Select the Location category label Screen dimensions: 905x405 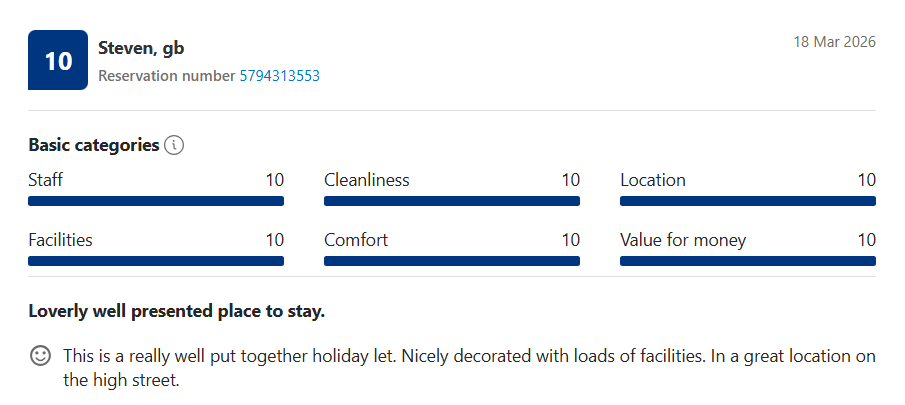pyautogui.click(x=653, y=180)
